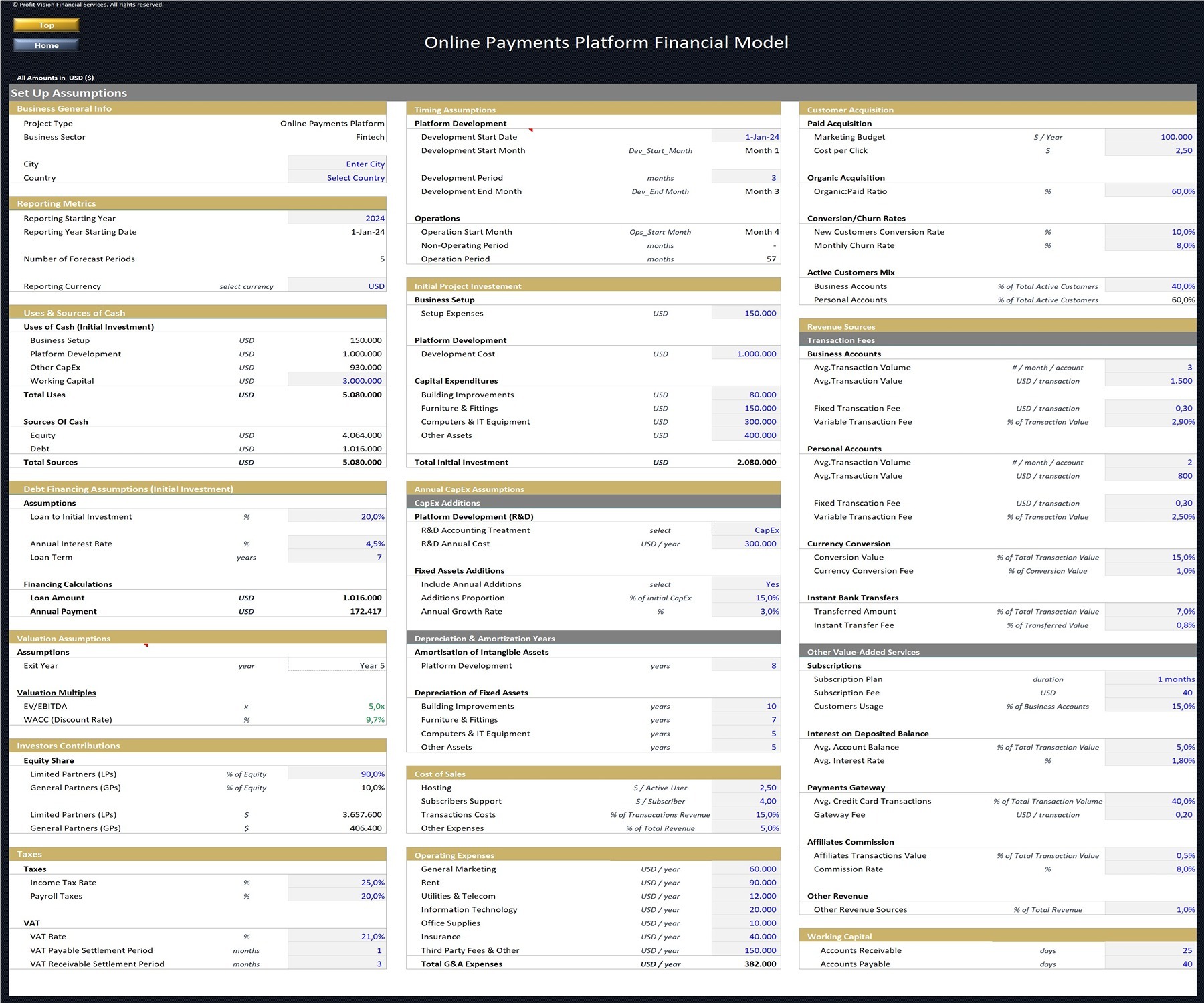Select the VAT Receivable Settlement Period cell

point(337,964)
